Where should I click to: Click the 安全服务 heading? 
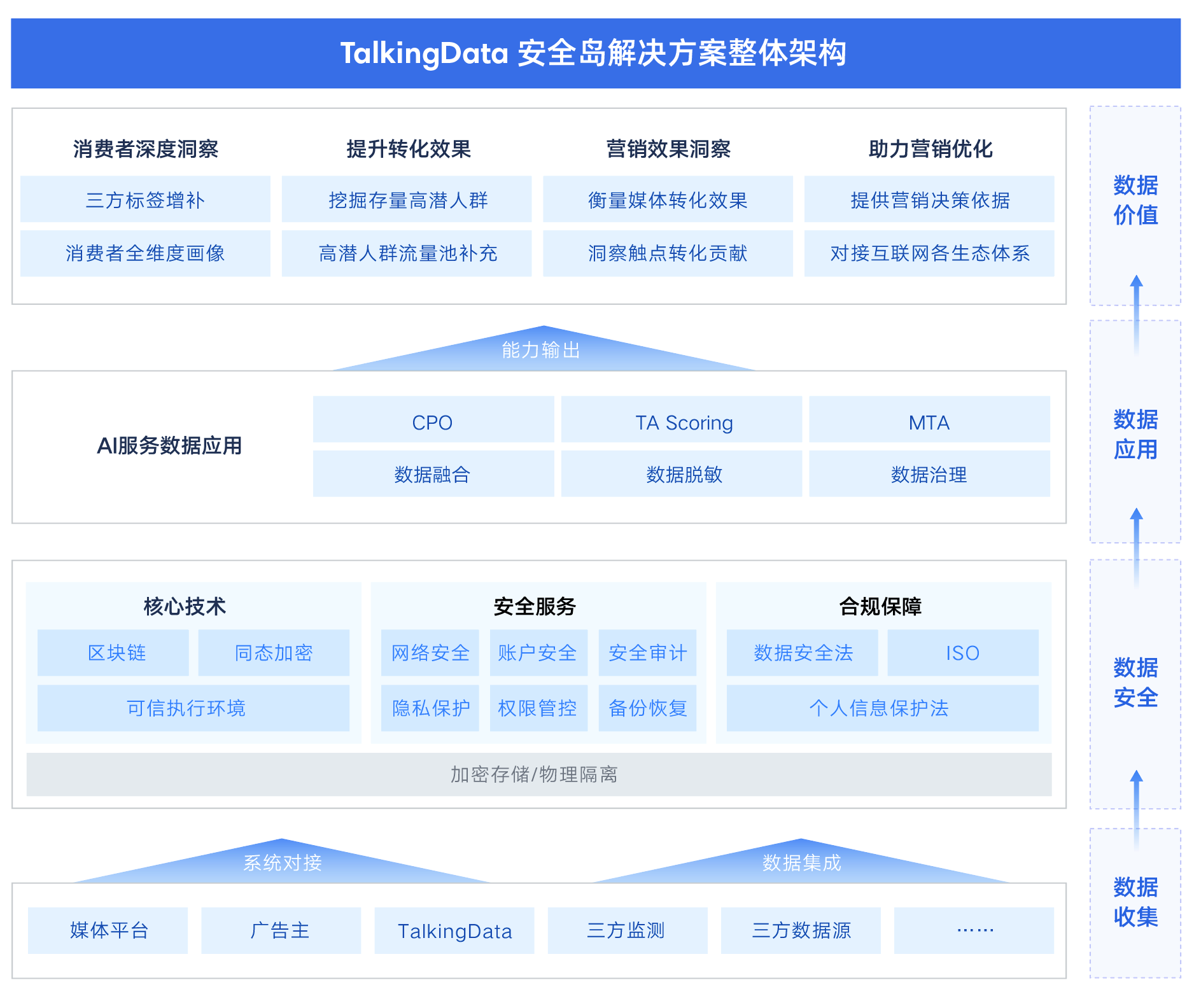535,606
